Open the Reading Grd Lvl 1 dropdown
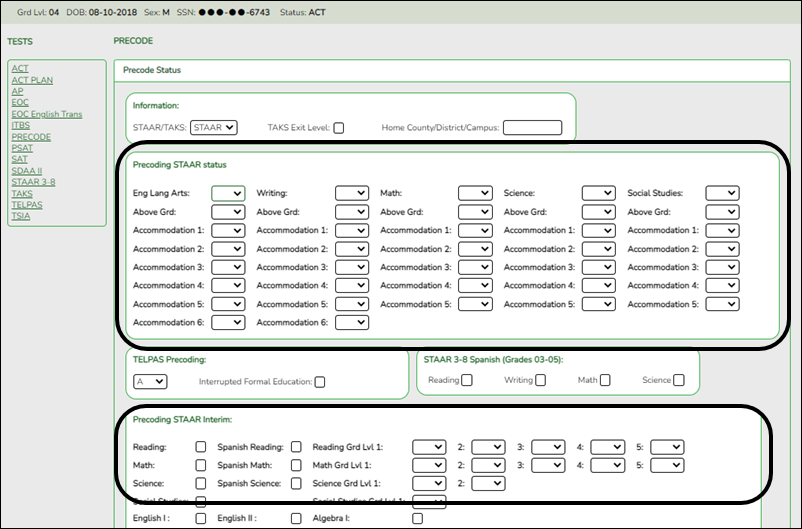Image resolution: width=802 pixels, height=529 pixels. click(x=428, y=447)
